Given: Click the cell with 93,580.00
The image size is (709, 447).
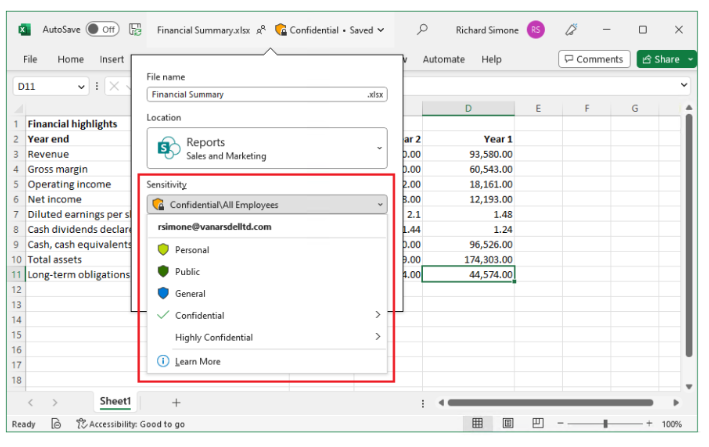Looking at the screenshot, I should tap(468, 154).
